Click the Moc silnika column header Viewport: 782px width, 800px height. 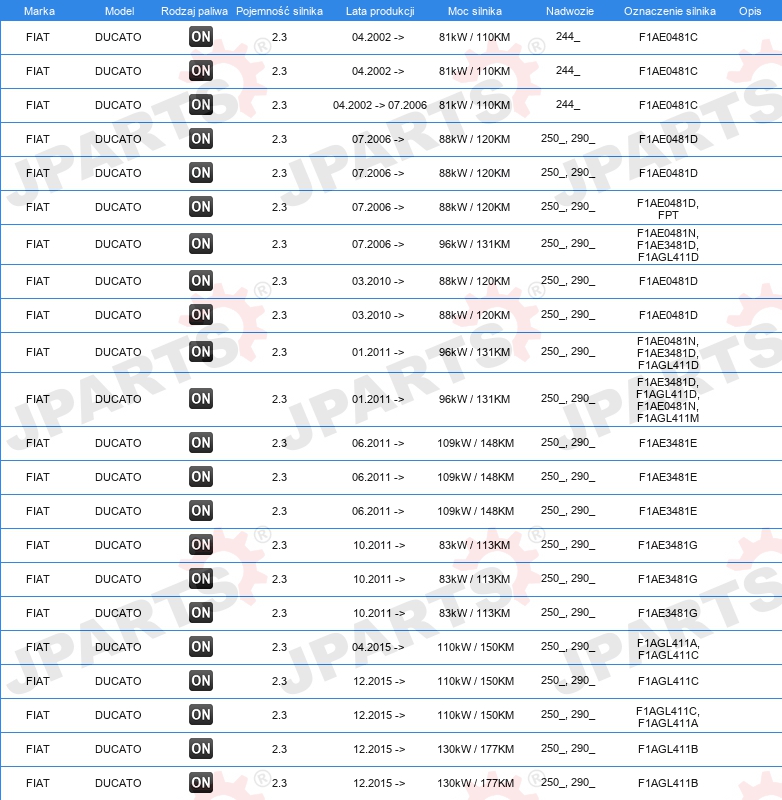coord(474,11)
